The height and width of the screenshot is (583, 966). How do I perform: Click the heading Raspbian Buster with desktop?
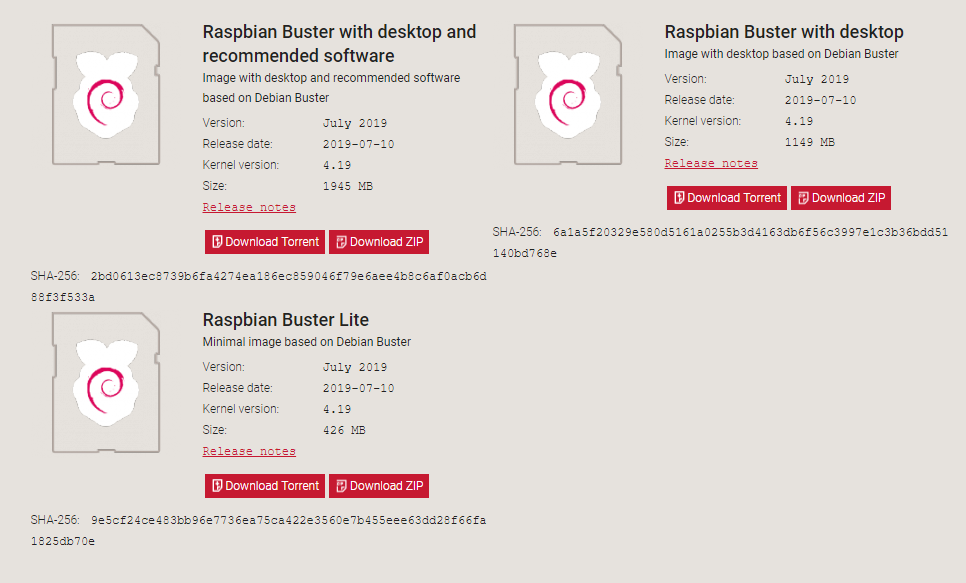(784, 32)
